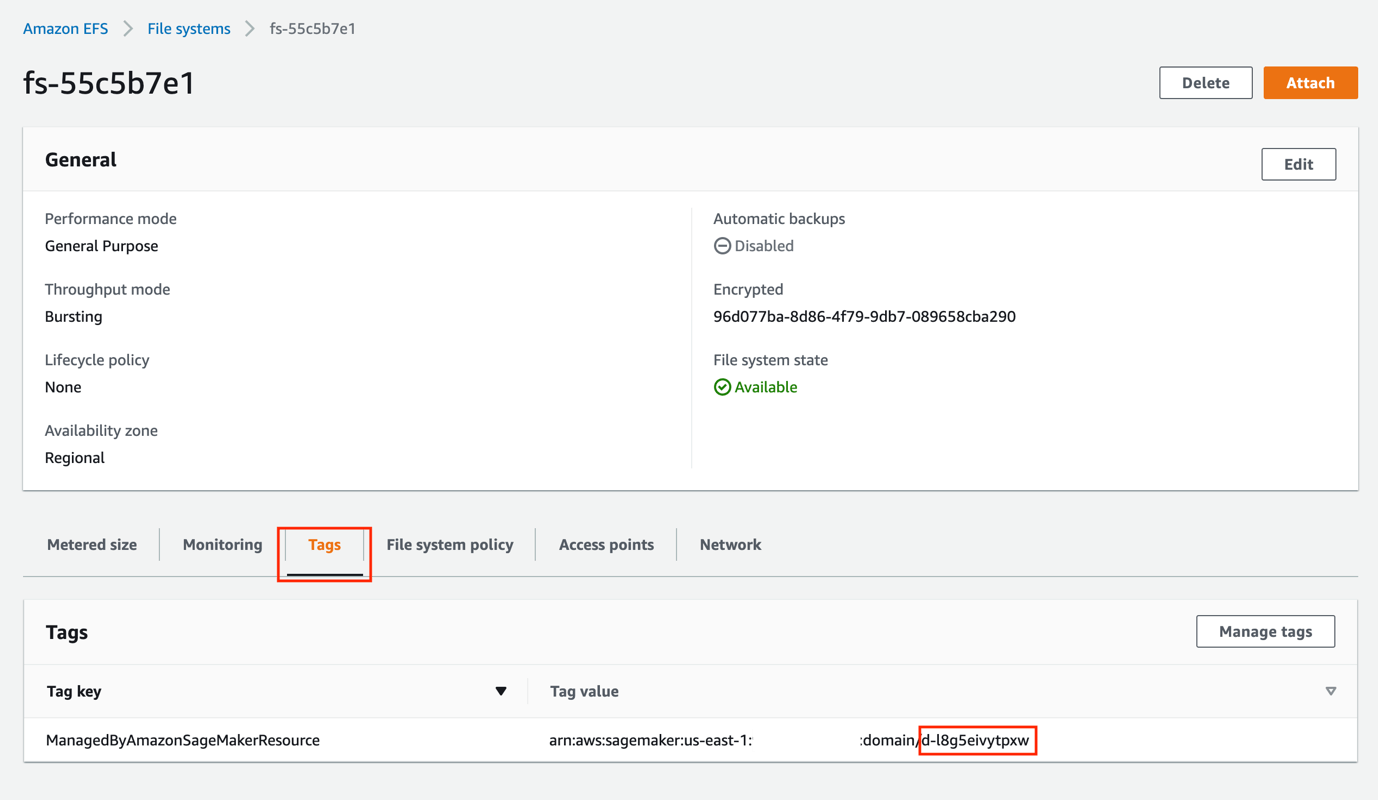This screenshot has height=800, width=1378.
Task: Click the General Purpose performance mode value
Action: point(101,246)
